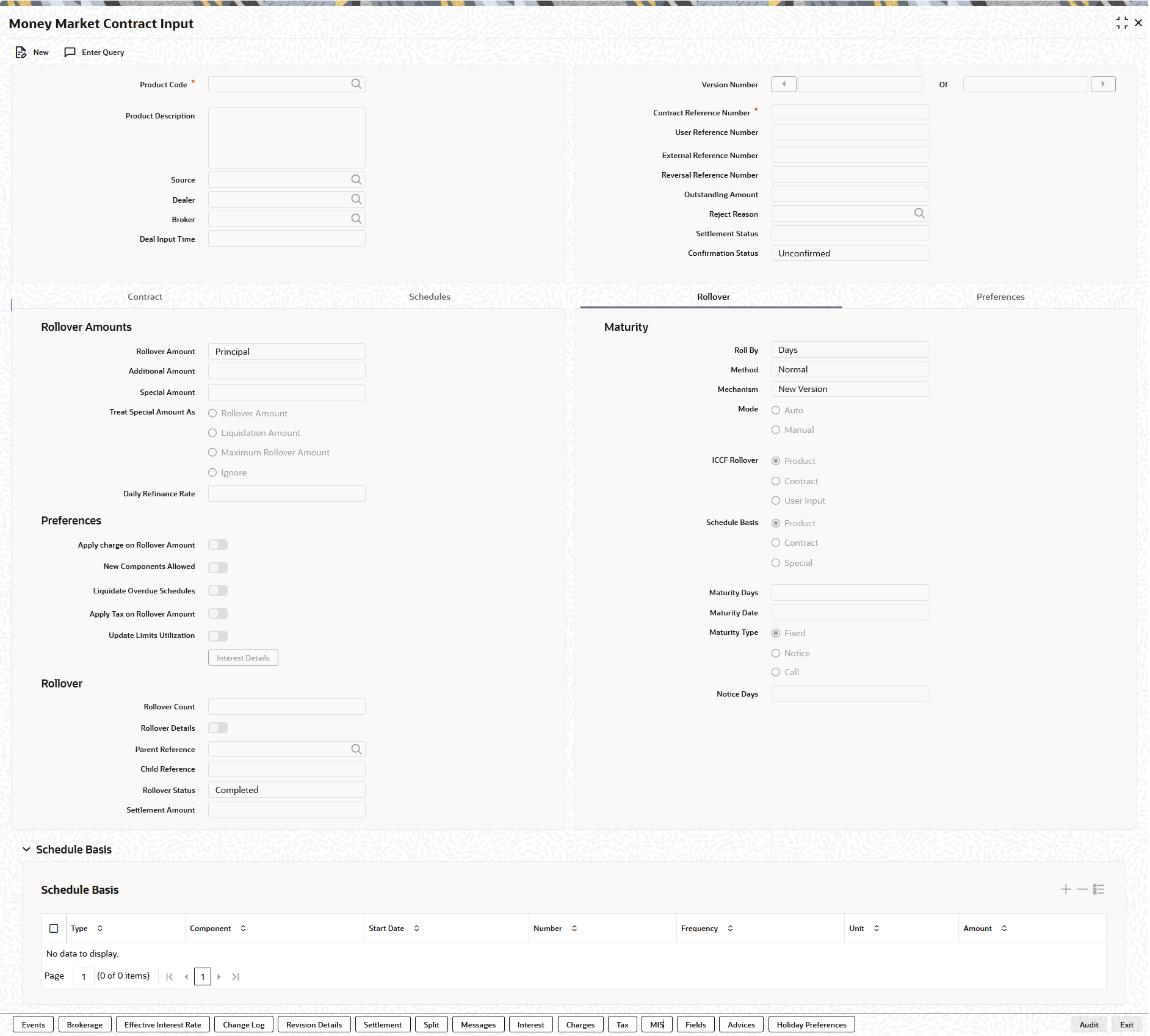The height and width of the screenshot is (1036, 1150).
Task: Open the Roll By dropdown
Action: (x=850, y=350)
